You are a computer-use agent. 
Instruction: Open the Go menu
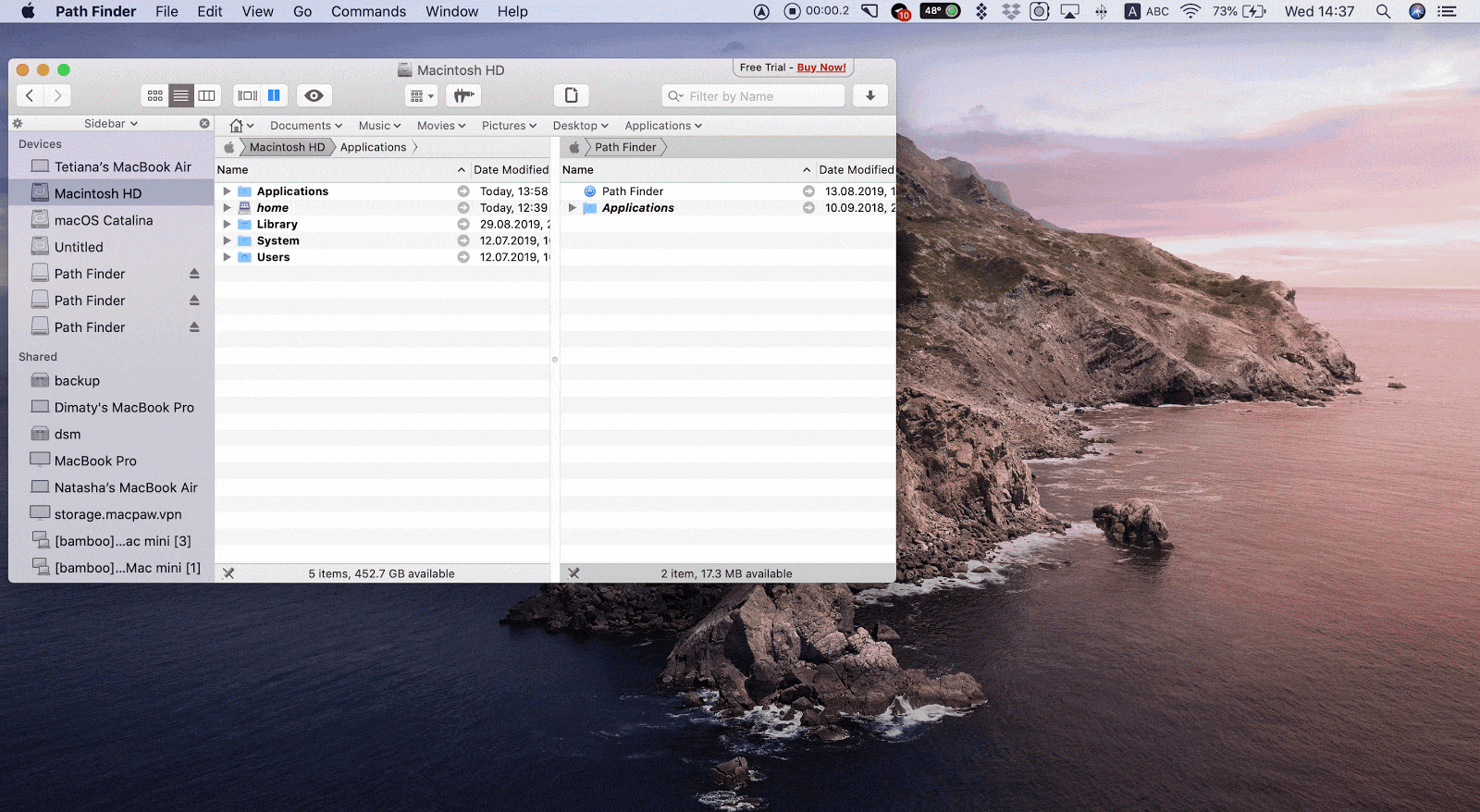click(x=302, y=11)
